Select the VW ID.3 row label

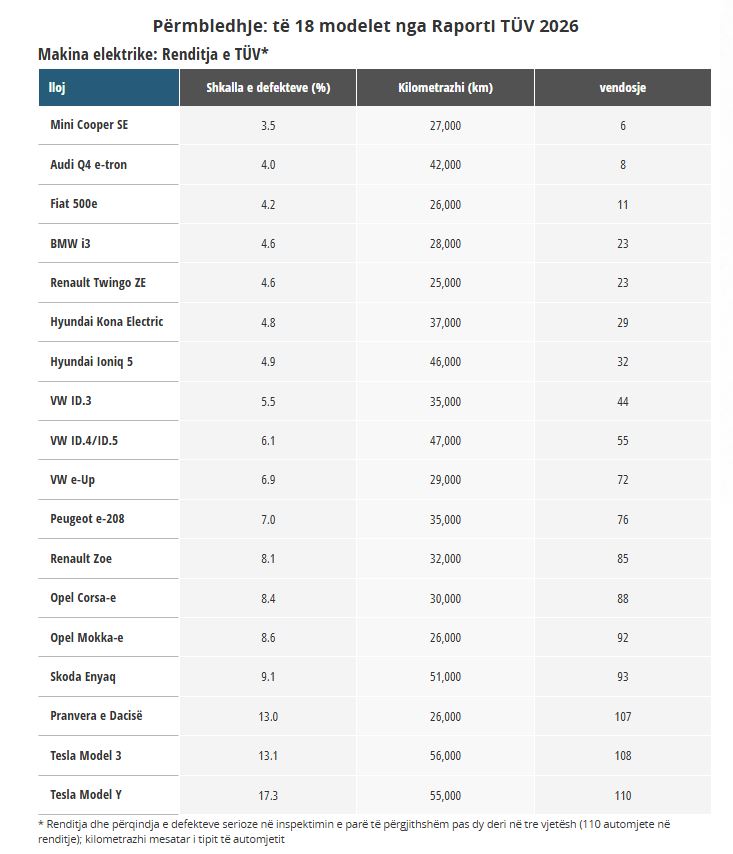tap(70, 401)
